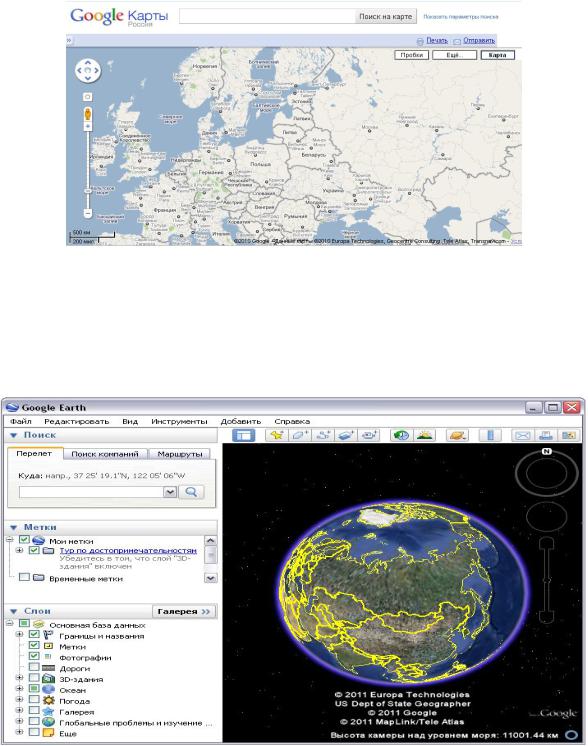
Task: Select the Карта map type button
Action: pos(498,55)
